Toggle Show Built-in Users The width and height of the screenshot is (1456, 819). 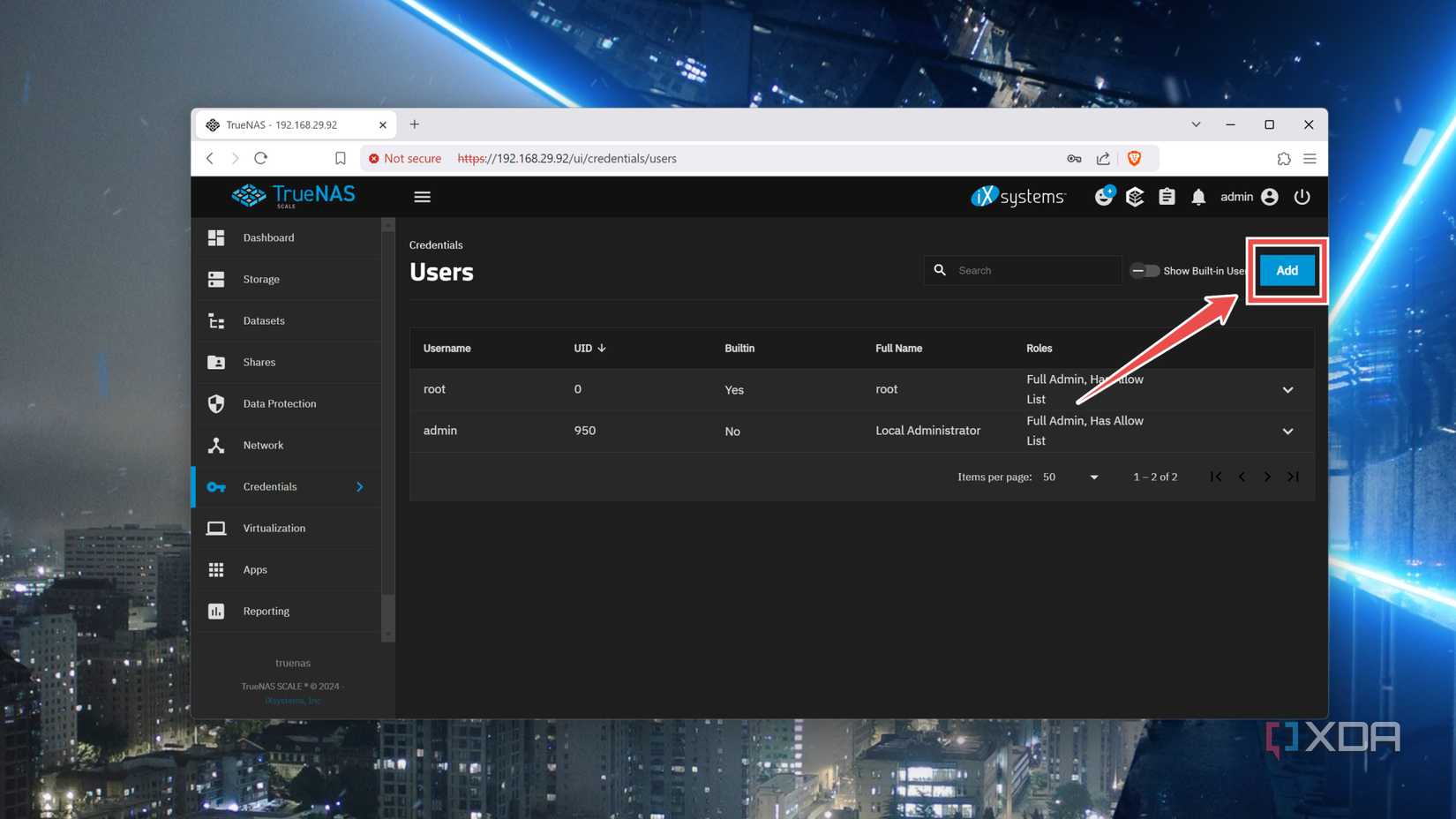(x=1145, y=271)
